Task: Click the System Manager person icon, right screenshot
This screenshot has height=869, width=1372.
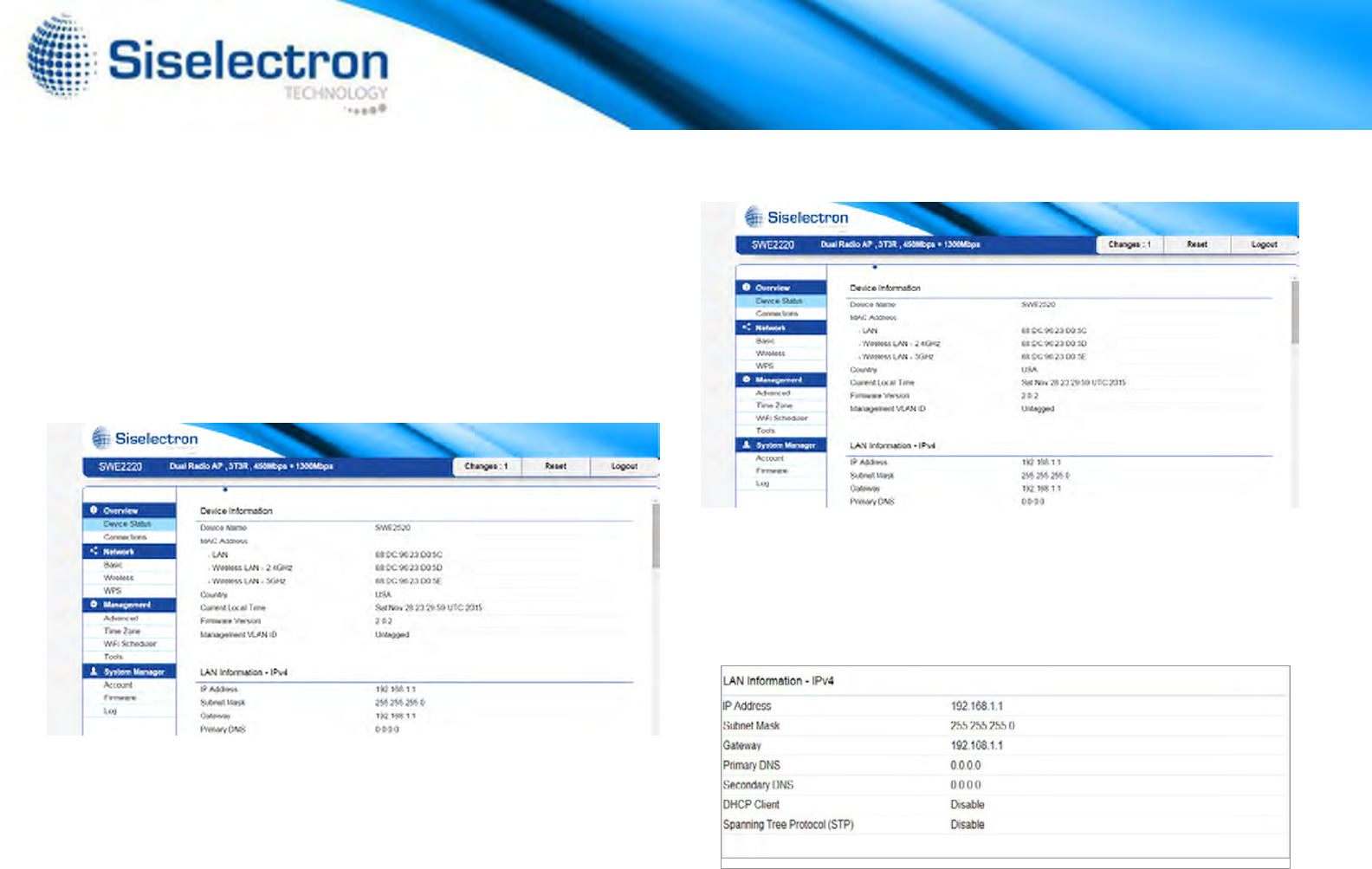Action: [x=747, y=444]
